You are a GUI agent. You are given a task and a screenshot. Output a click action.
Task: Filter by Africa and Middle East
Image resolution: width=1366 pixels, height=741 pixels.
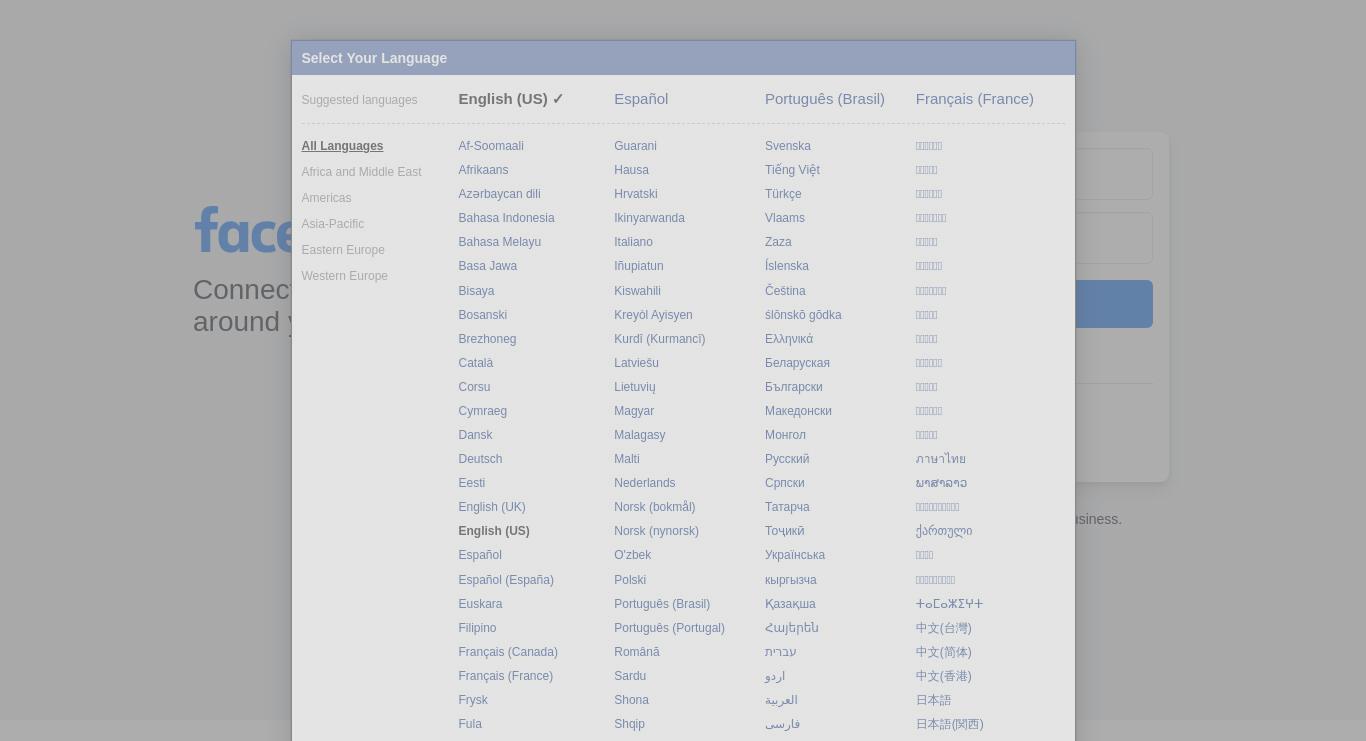click(361, 172)
